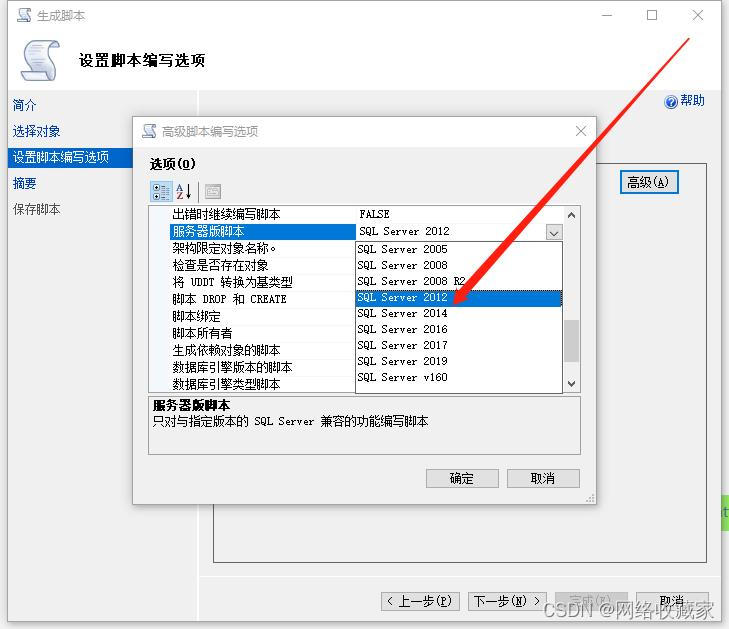Click the SQL Server 2012 value field
Viewport: 729px width, 629px height.
451,232
